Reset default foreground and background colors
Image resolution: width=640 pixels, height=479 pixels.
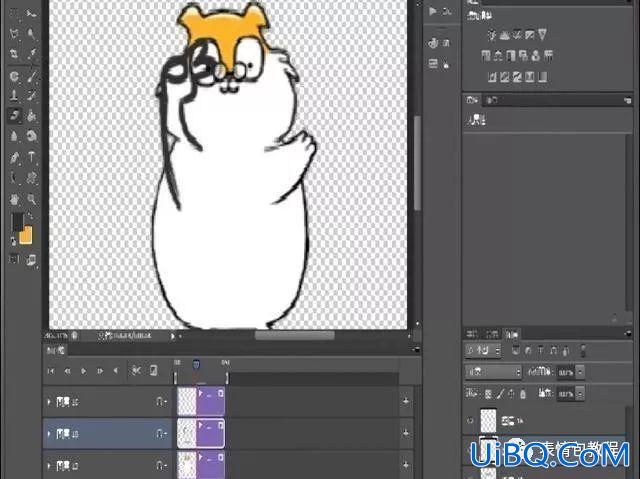click(13, 242)
